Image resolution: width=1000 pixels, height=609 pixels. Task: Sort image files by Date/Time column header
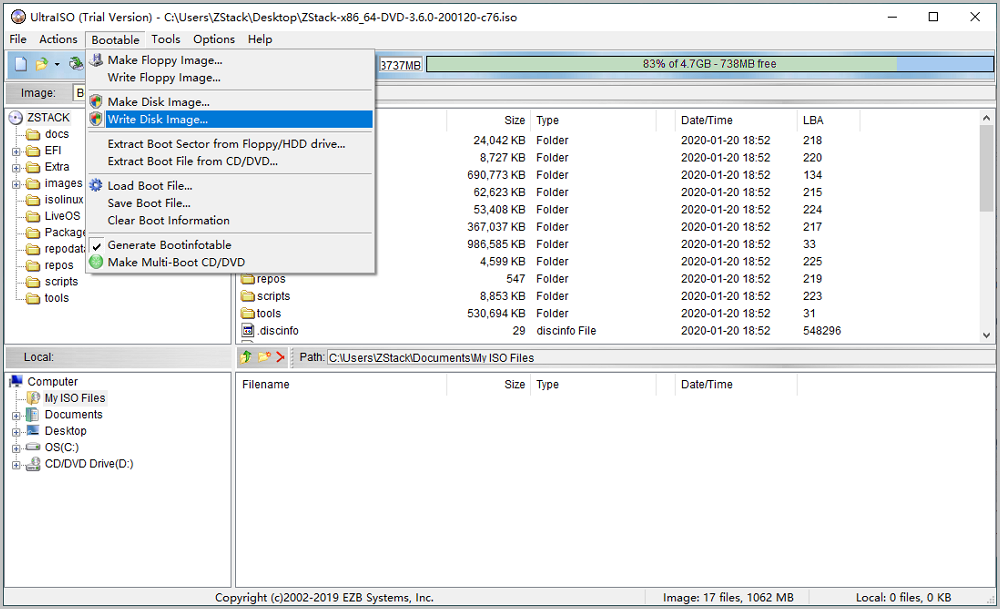coord(707,120)
